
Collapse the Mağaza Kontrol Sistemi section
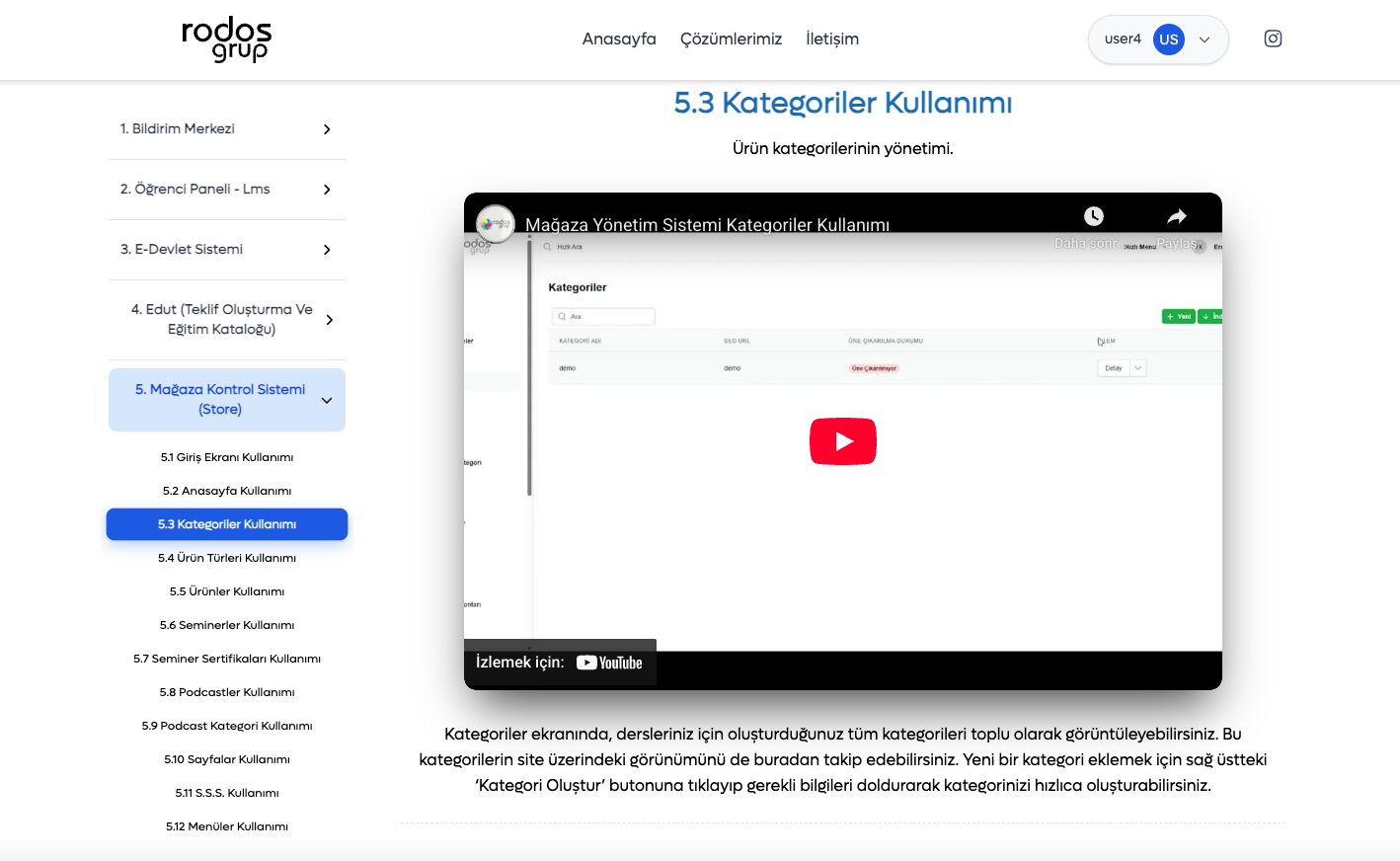click(327, 400)
